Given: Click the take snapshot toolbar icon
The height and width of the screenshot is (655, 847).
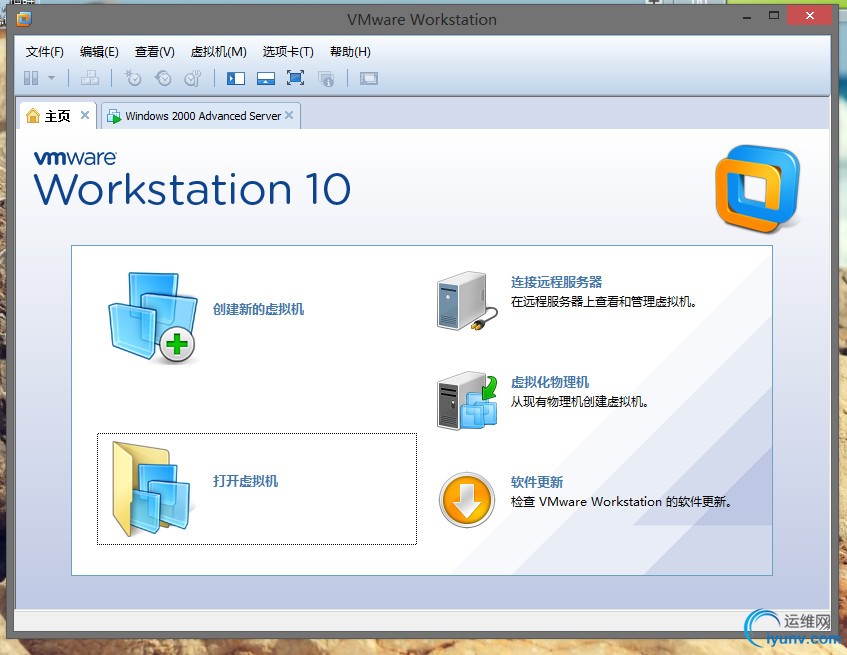Looking at the screenshot, I should click(x=132, y=79).
